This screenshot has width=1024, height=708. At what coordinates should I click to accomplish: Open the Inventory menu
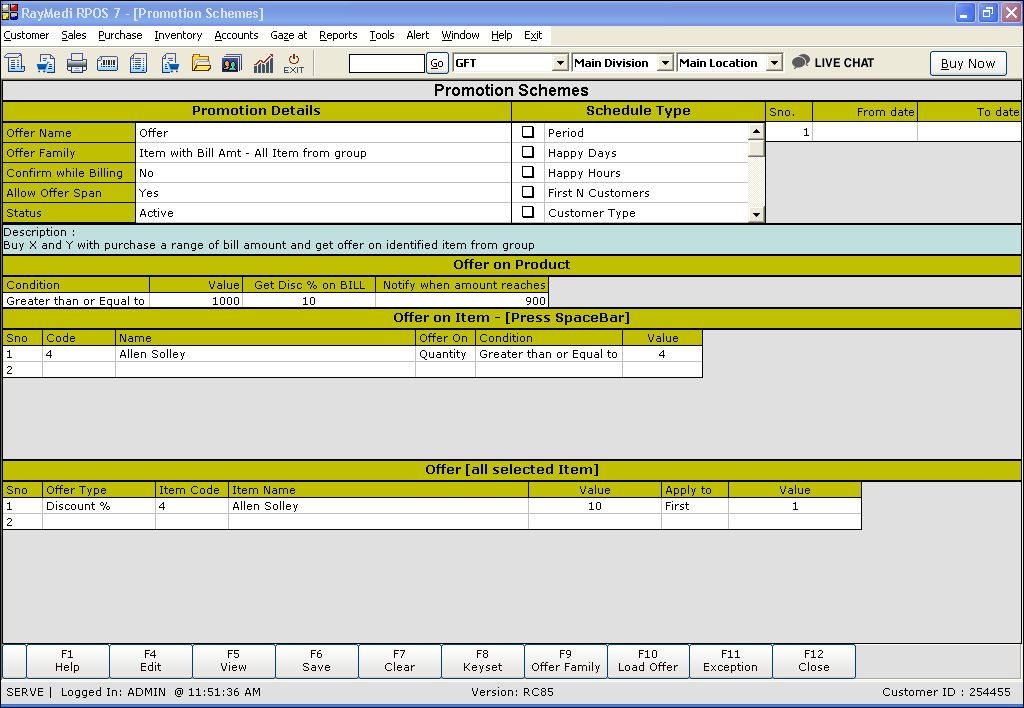(178, 35)
